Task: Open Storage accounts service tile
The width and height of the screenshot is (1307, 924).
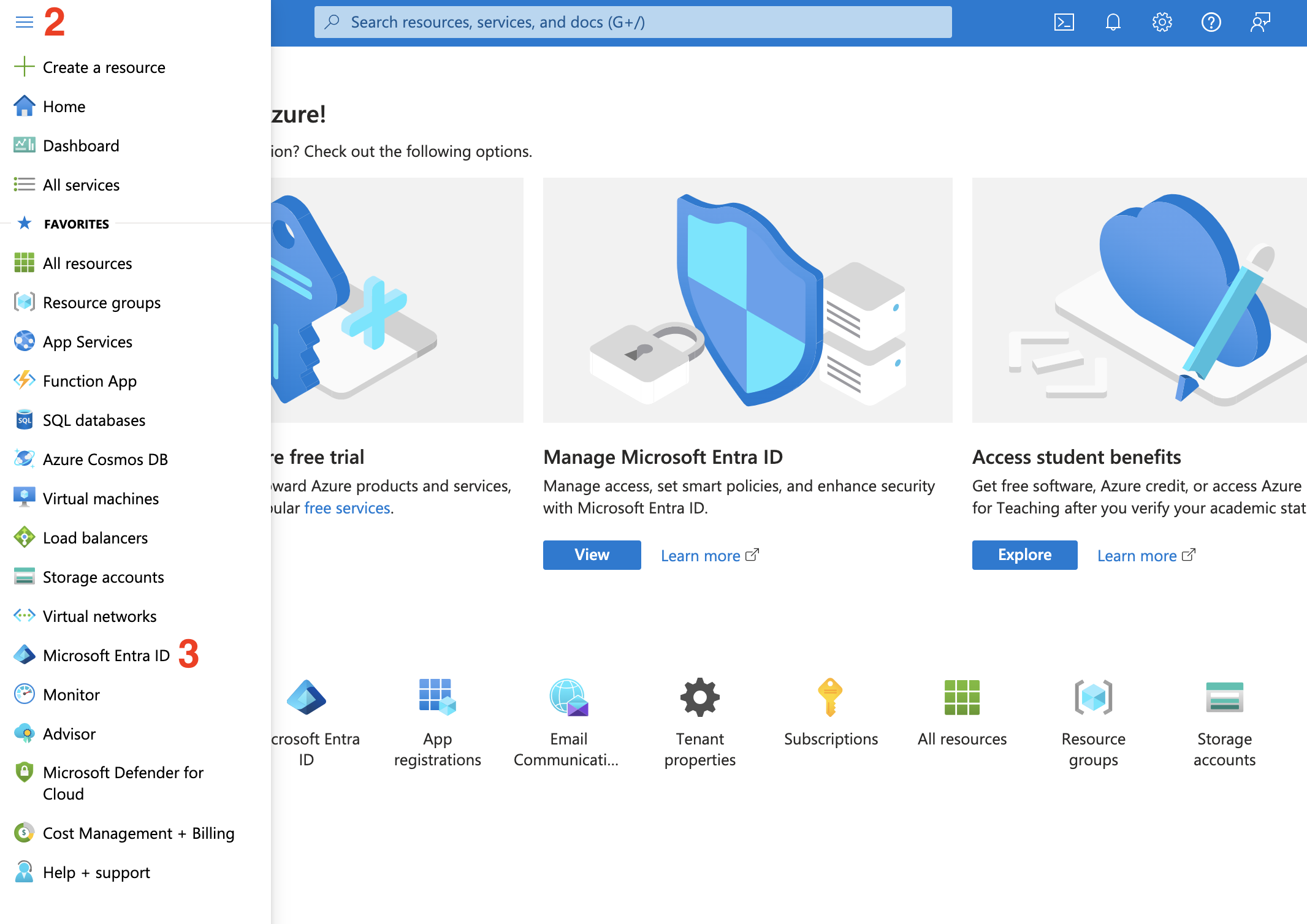Action: (x=1224, y=697)
